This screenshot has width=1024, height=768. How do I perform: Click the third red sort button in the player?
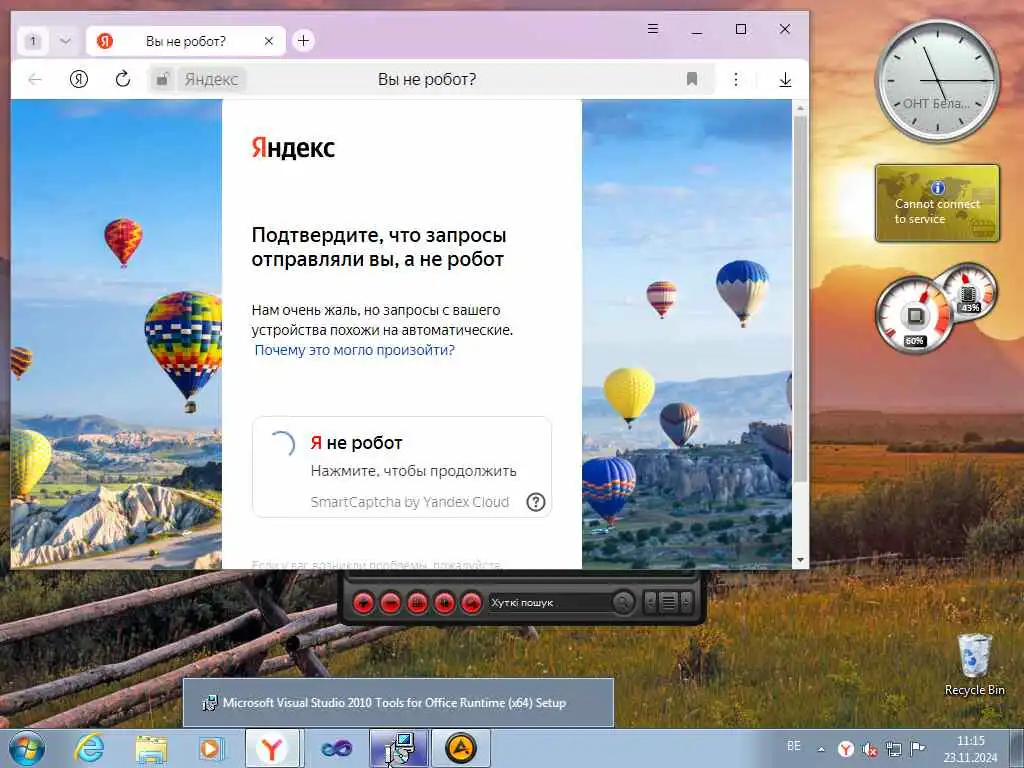[x=417, y=603]
